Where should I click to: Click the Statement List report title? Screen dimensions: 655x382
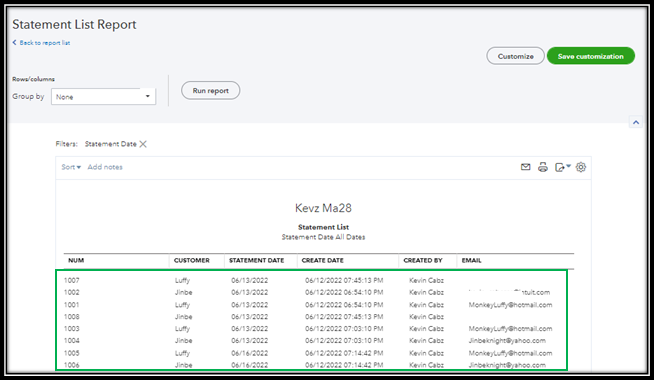pyautogui.click(x=323, y=227)
